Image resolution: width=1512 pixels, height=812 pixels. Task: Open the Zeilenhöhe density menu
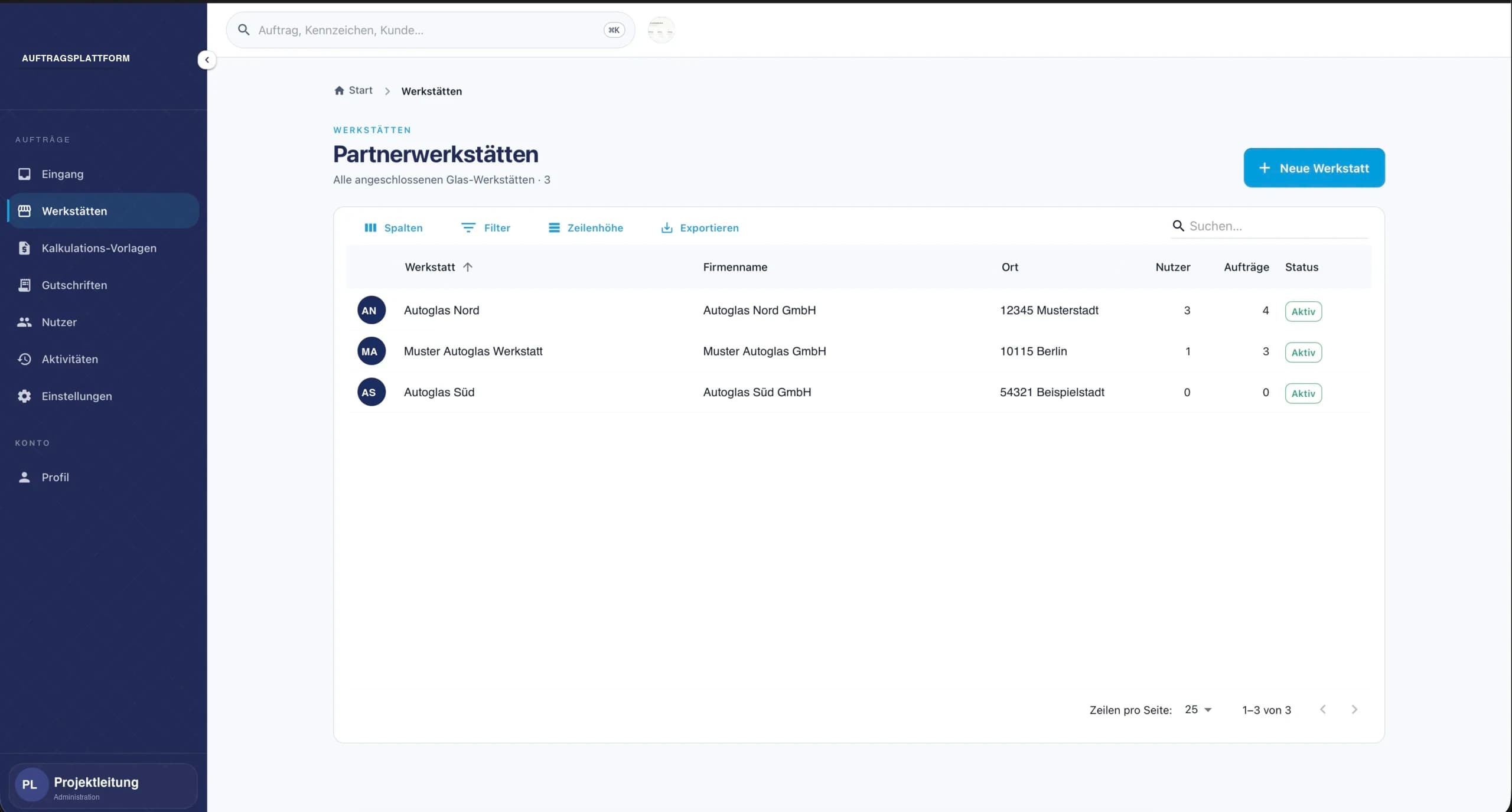pos(586,227)
